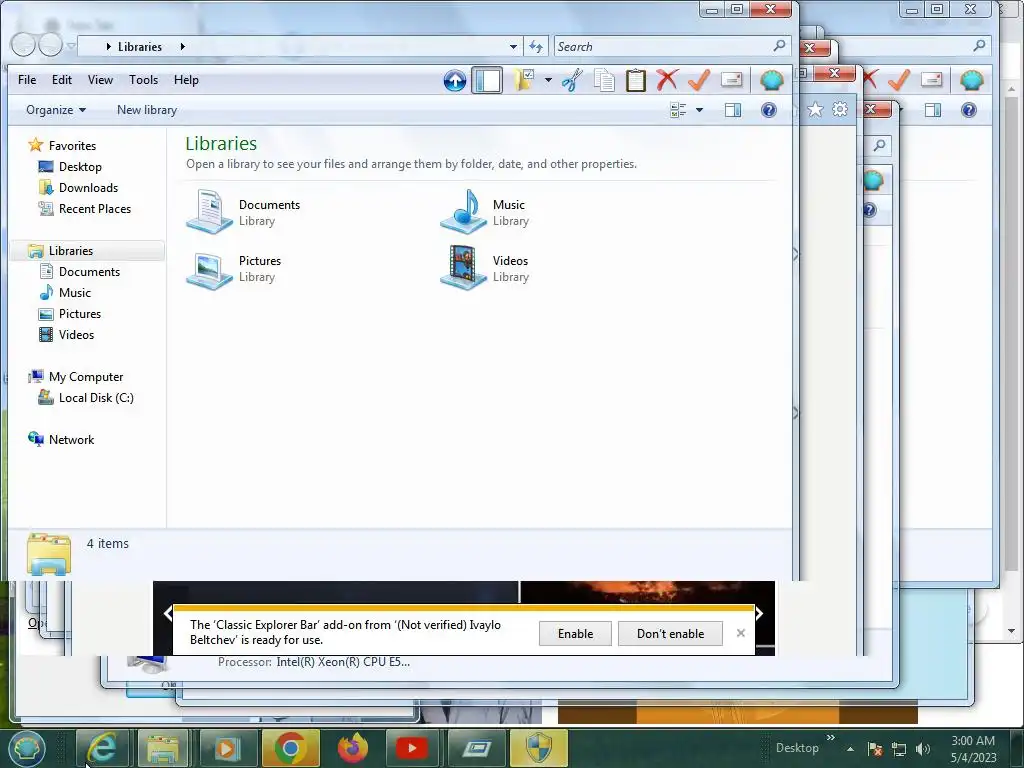Click Enable on the add-on notification

point(575,633)
